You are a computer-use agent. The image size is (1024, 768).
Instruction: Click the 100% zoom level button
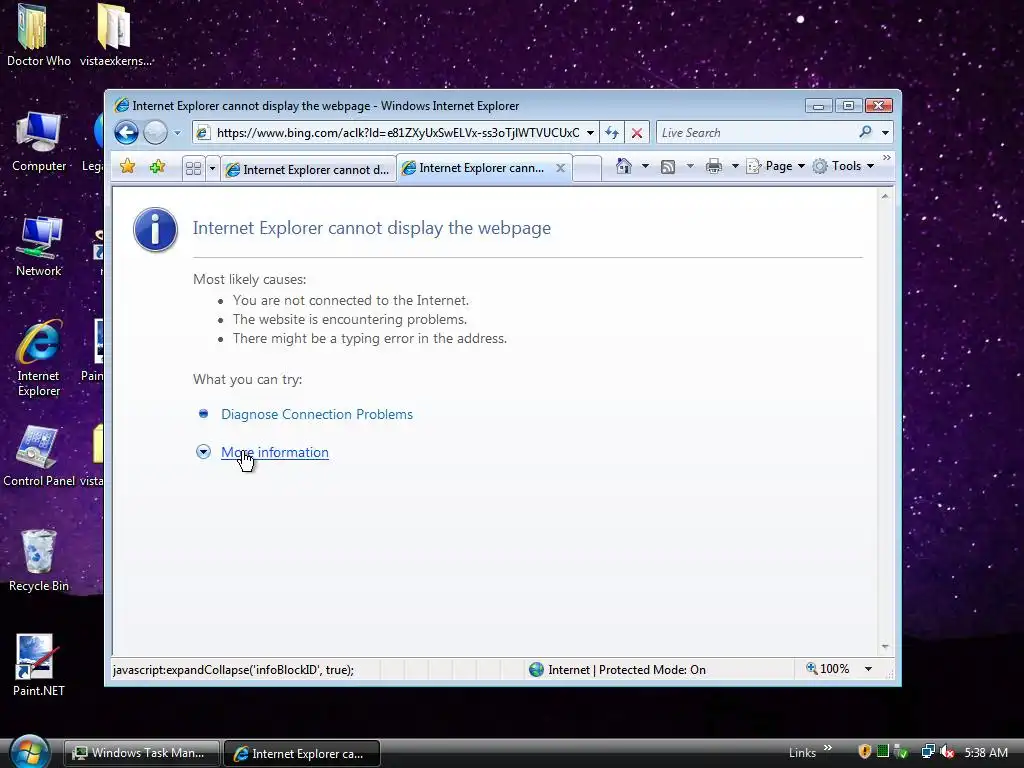(827, 669)
